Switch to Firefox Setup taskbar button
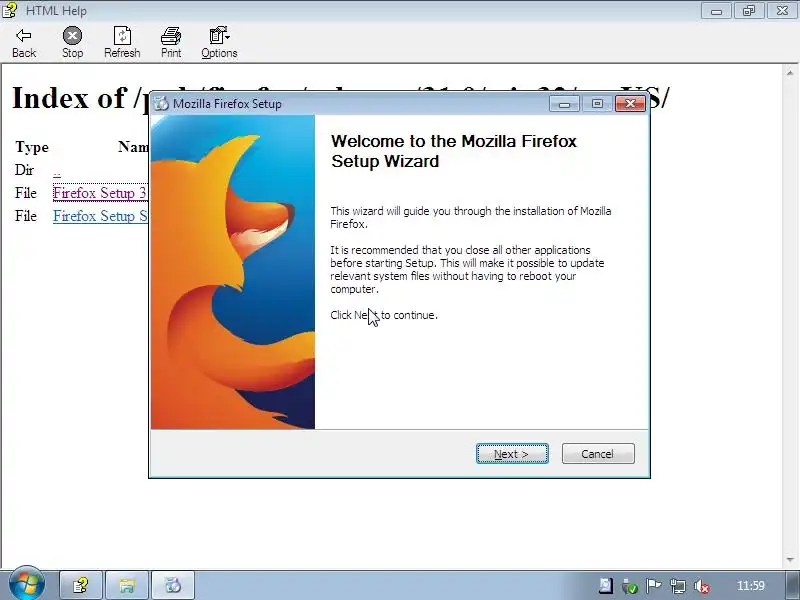 click(173, 585)
